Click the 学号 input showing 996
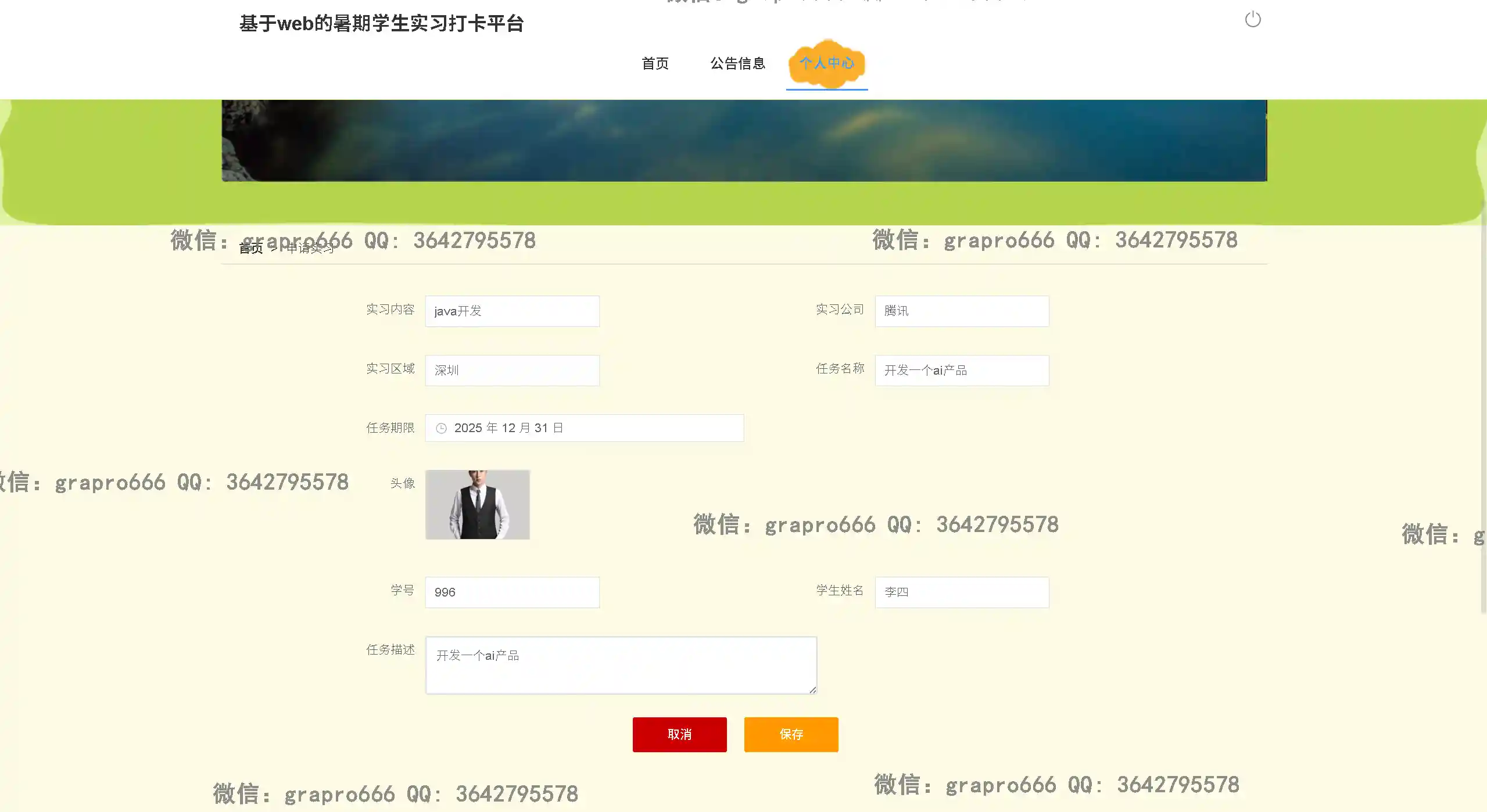The image size is (1487, 812). pyautogui.click(x=512, y=592)
